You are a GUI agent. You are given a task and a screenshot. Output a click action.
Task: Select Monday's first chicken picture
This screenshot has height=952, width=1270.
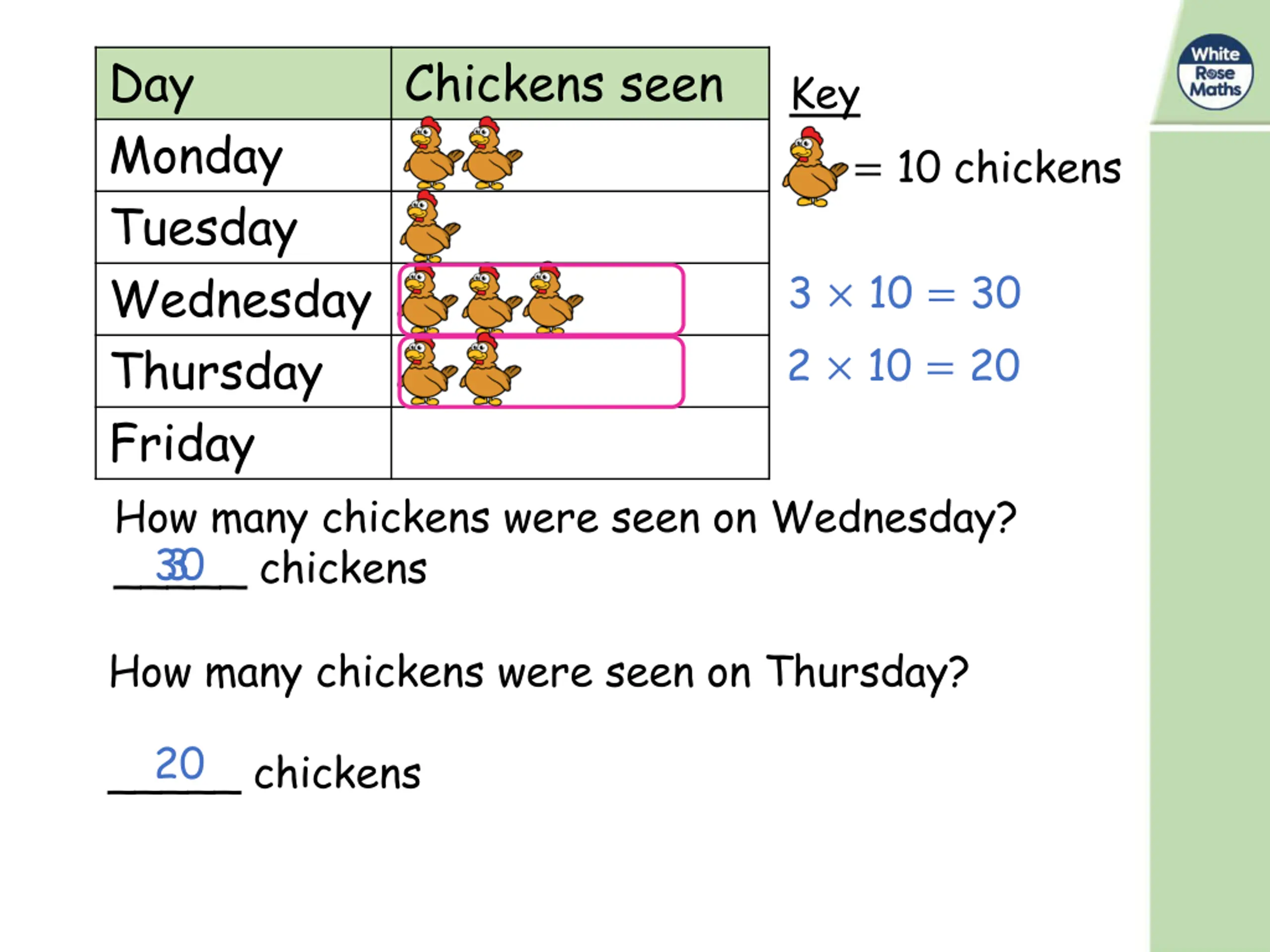432,154
